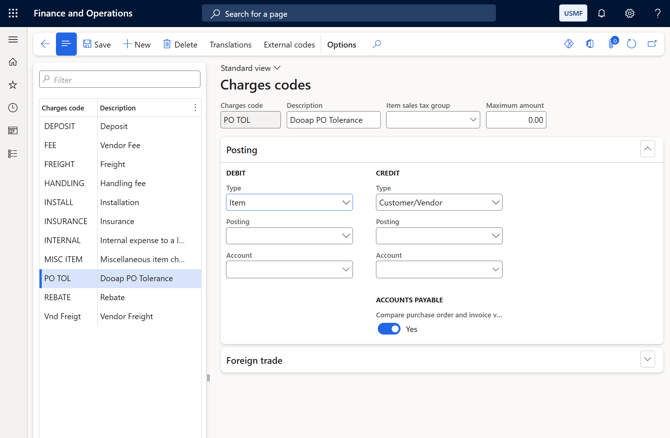
Task: Open Workspaces icon in sidebar
Action: [x=13, y=131]
